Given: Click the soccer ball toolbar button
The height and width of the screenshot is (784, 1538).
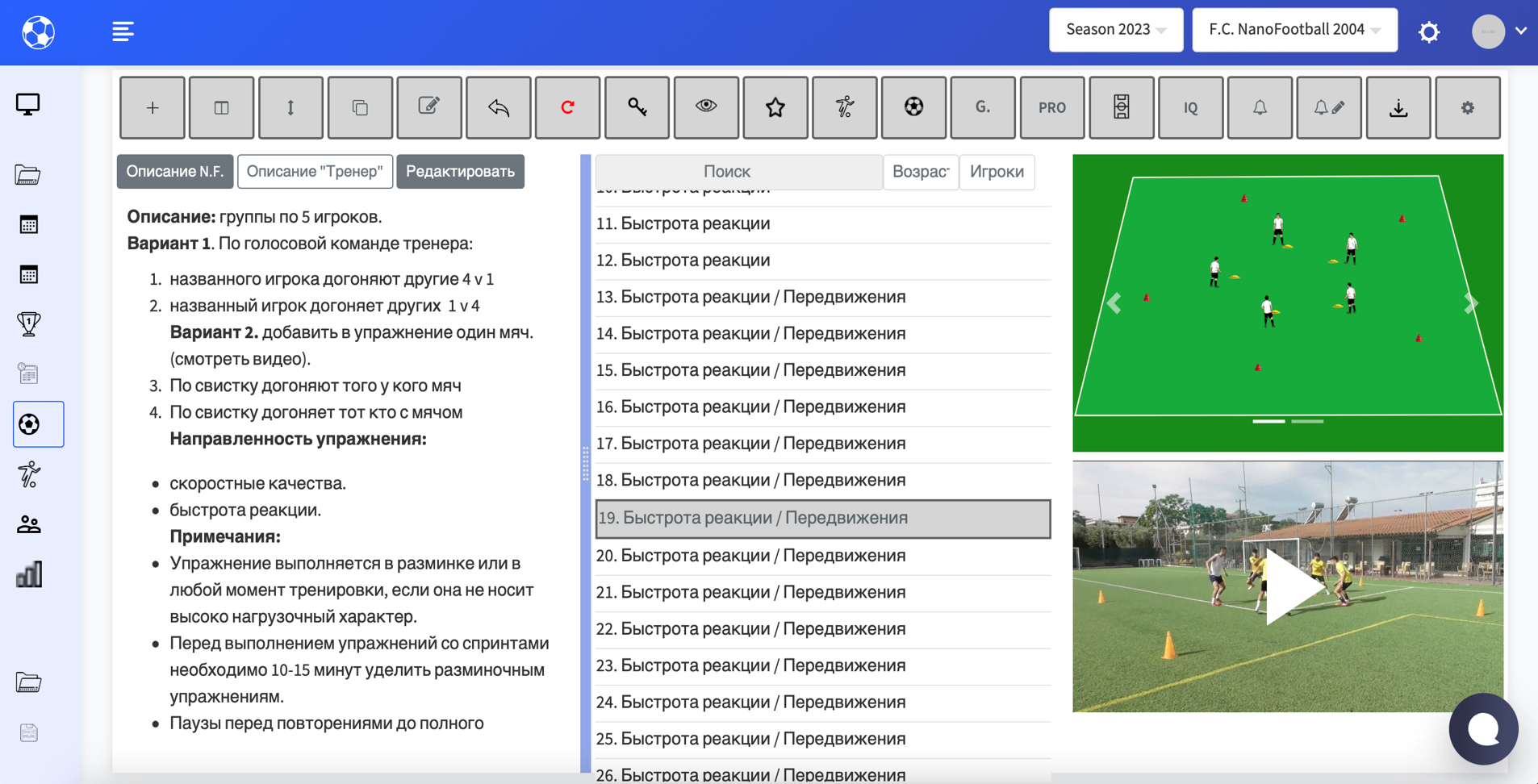Looking at the screenshot, I should click(x=913, y=107).
